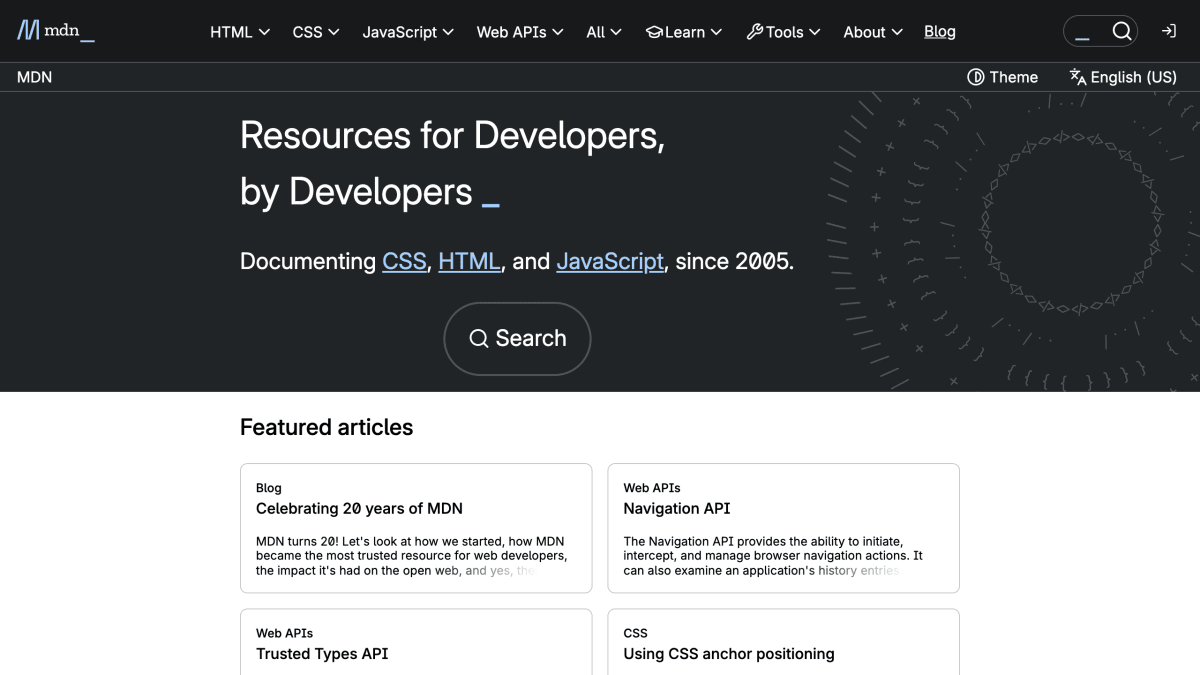Click the Web APIs tag above Trusted Types

pos(285,633)
